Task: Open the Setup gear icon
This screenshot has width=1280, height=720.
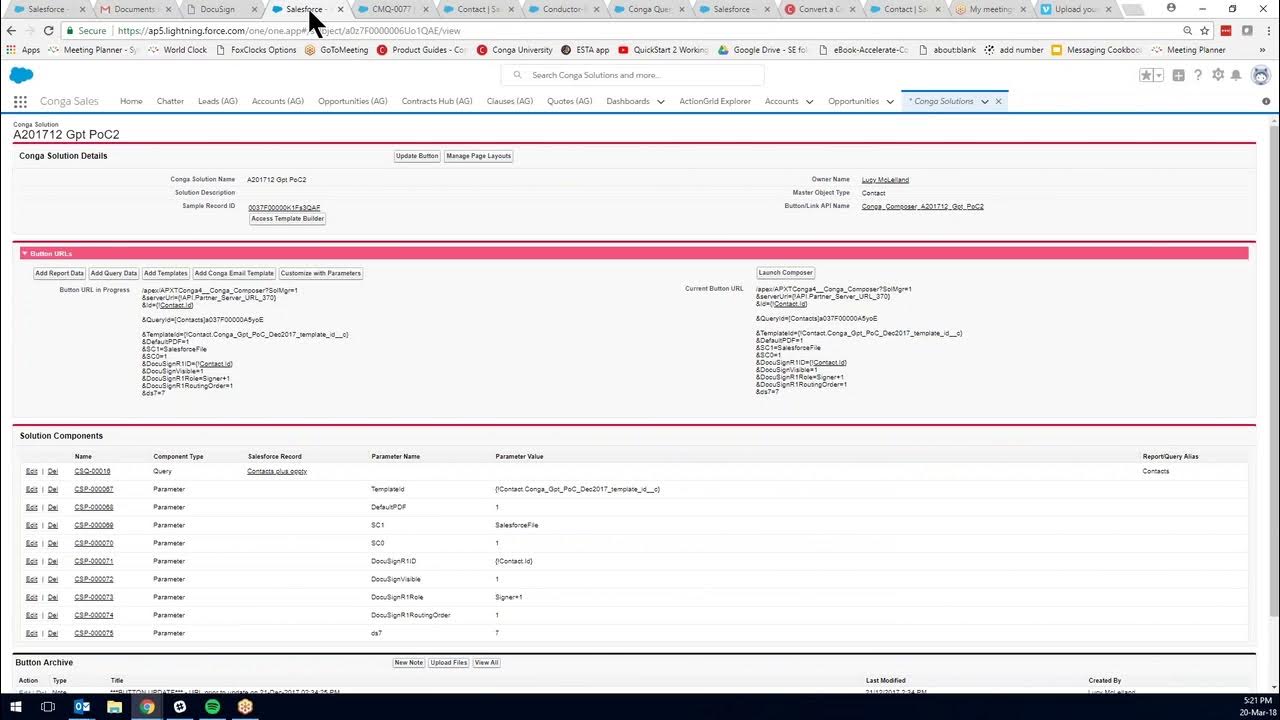Action: click(x=1218, y=75)
